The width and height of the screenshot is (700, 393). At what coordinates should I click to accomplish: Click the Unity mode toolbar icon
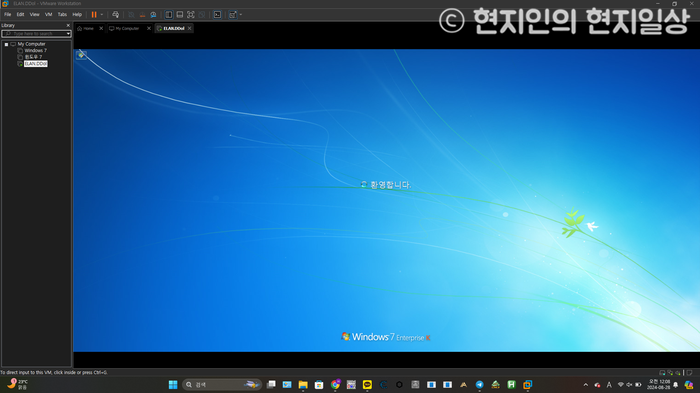[202, 15]
